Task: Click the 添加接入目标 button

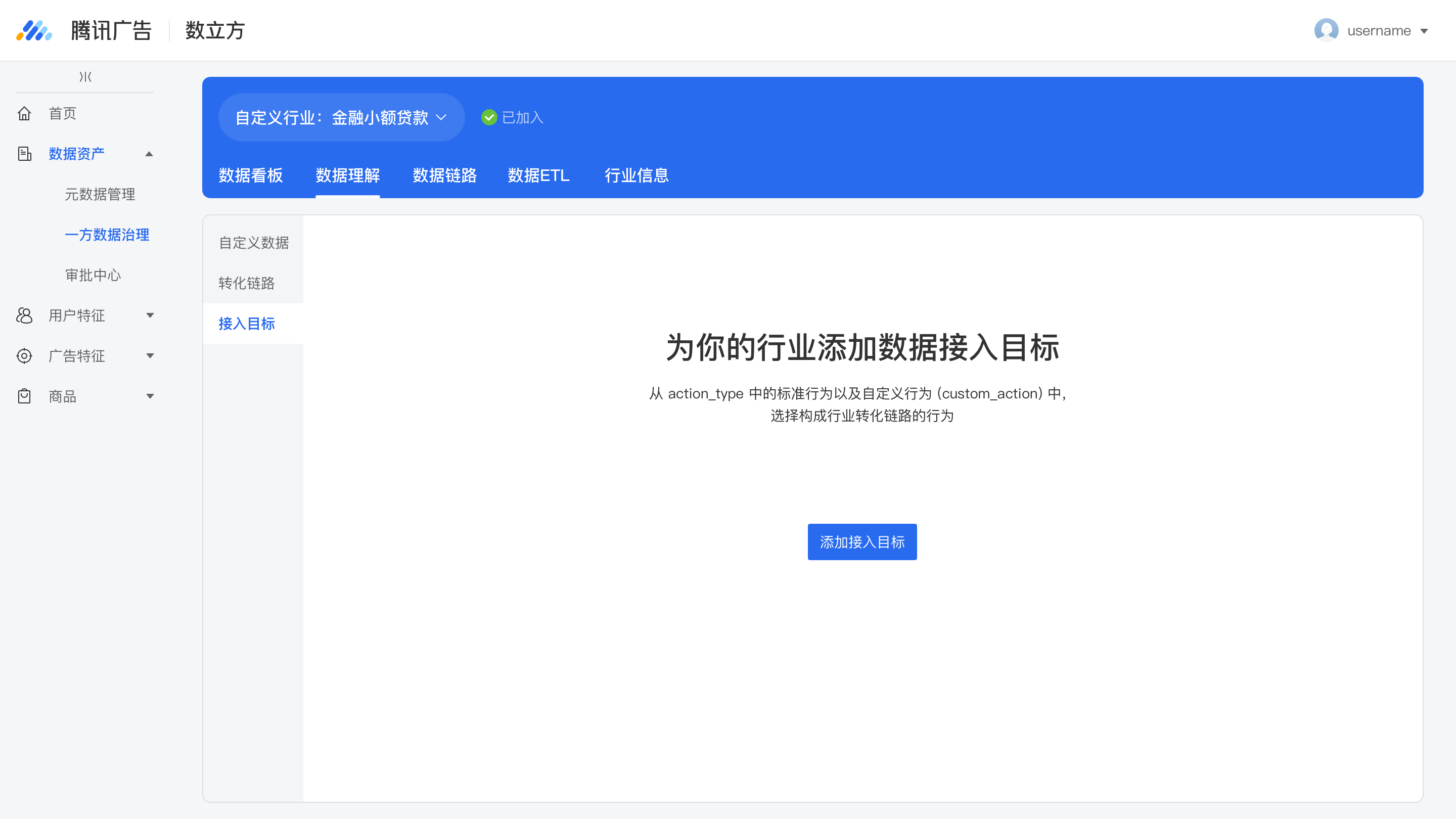Action: (862, 542)
